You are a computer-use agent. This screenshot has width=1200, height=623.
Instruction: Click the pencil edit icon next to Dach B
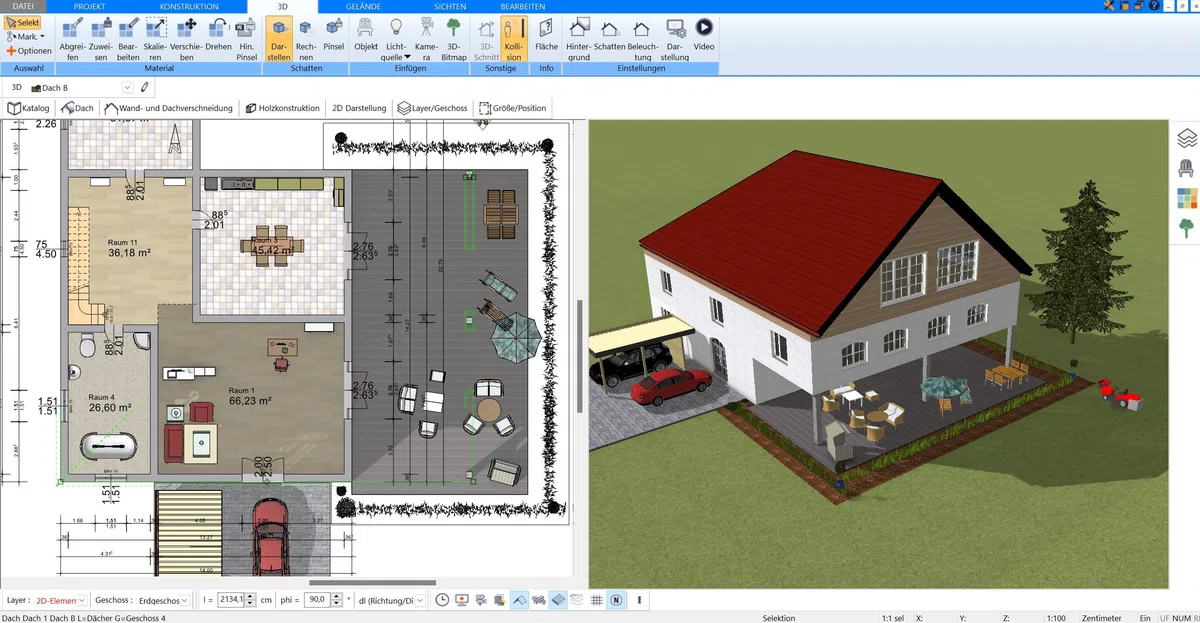[145, 88]
